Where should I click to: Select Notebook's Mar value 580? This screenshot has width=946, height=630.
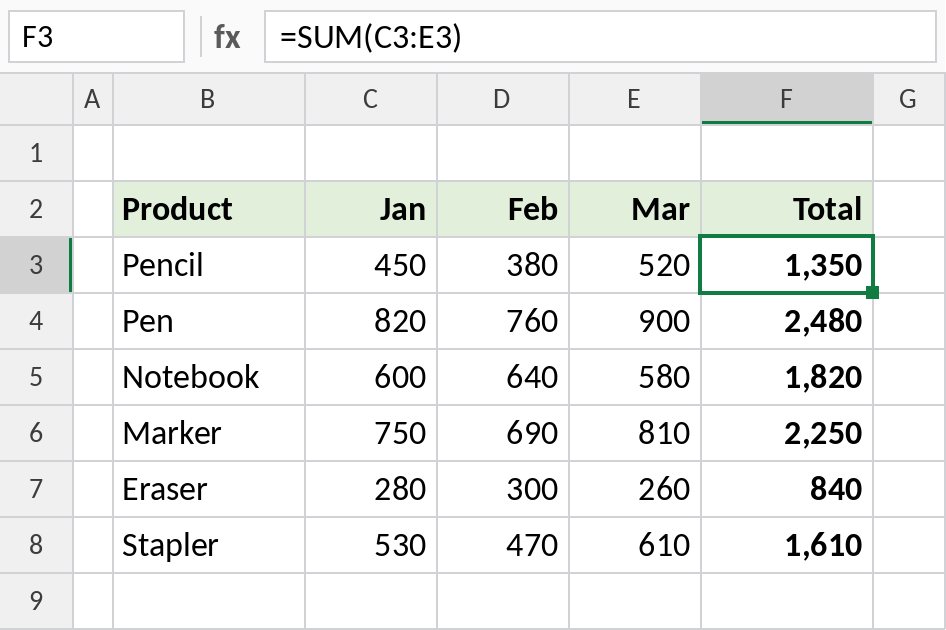[635, 377]
